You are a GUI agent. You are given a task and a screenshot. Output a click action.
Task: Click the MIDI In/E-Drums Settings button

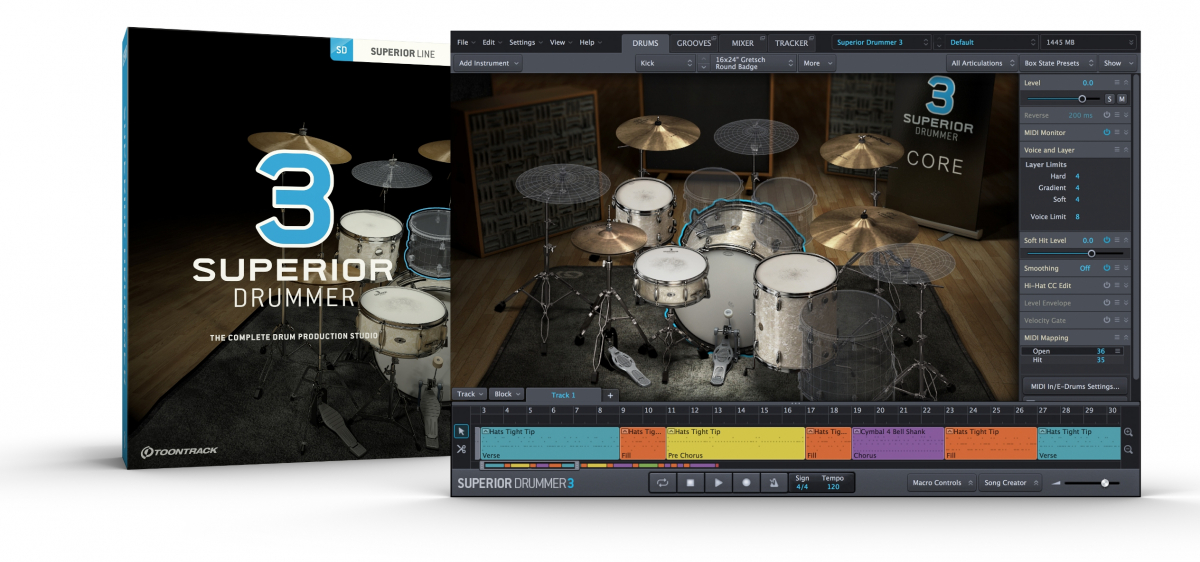[1074, 386]
